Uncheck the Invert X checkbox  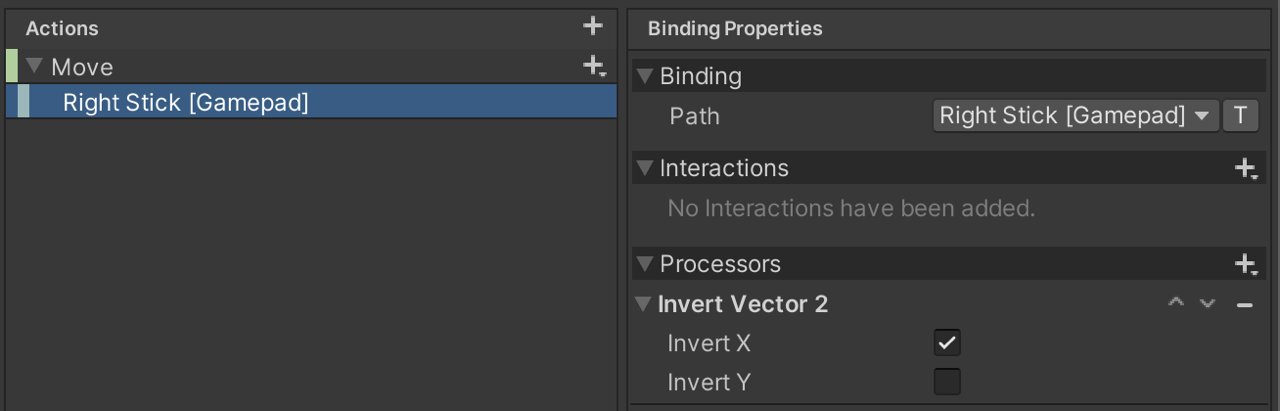(947, 343)
